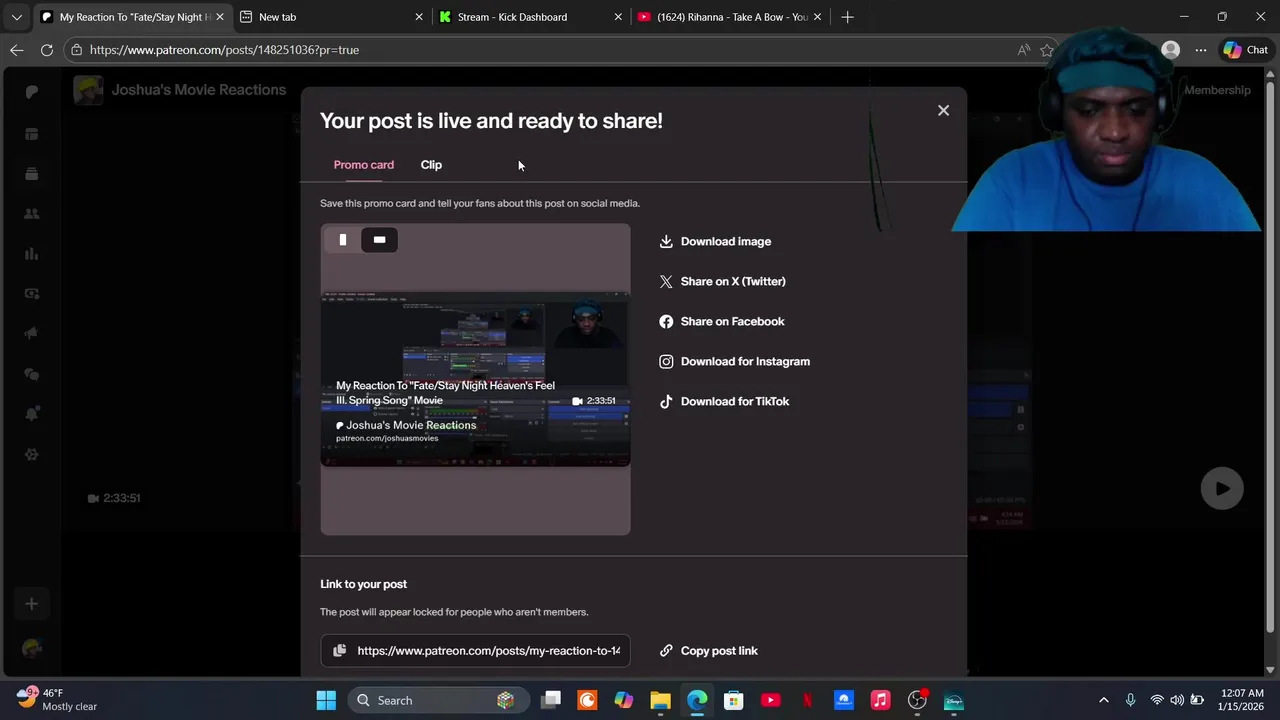Open File Explorer from taskbar
Viewport: 1280px width, 720px height.
(x=660, y=700)
